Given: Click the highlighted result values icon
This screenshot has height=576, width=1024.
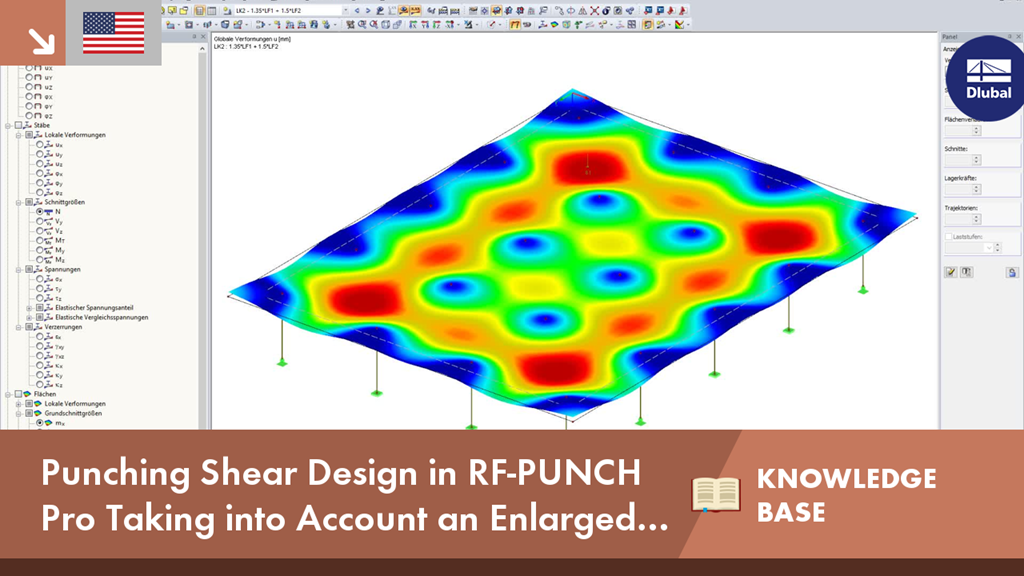Looking at the screenshot, I should coord(415,10).
